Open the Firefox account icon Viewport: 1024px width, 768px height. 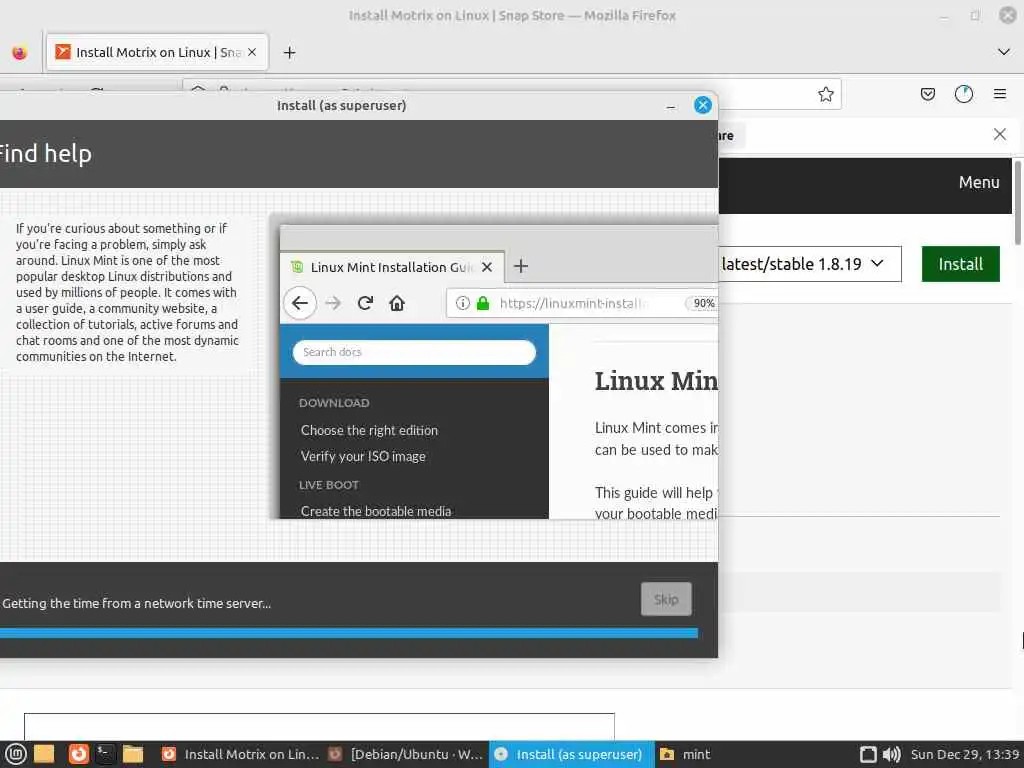[x=964, y=94]
